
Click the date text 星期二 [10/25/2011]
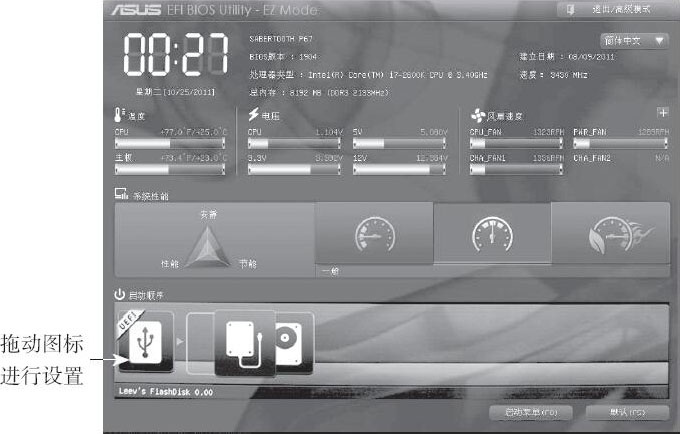175,92
